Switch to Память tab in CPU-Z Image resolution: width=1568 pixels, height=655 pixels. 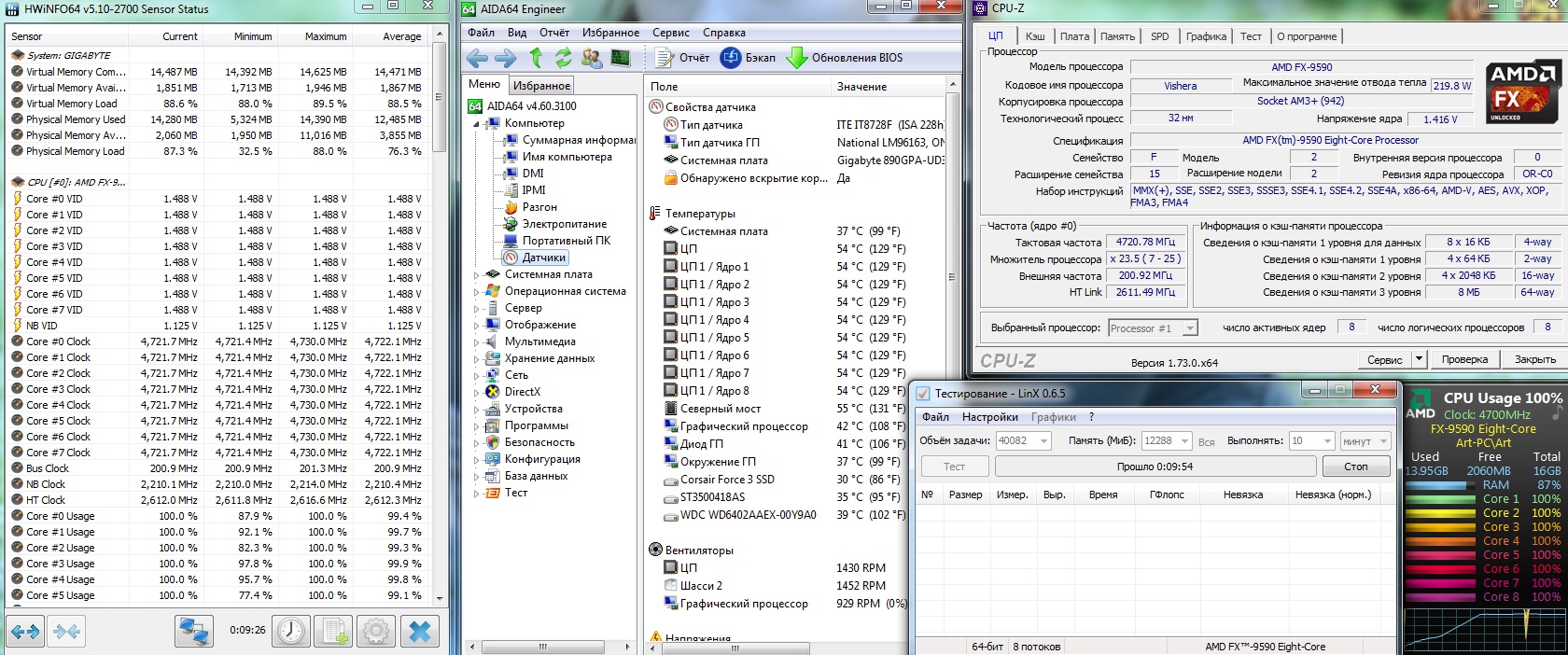pyautogui.click(x=1117, y=36)
